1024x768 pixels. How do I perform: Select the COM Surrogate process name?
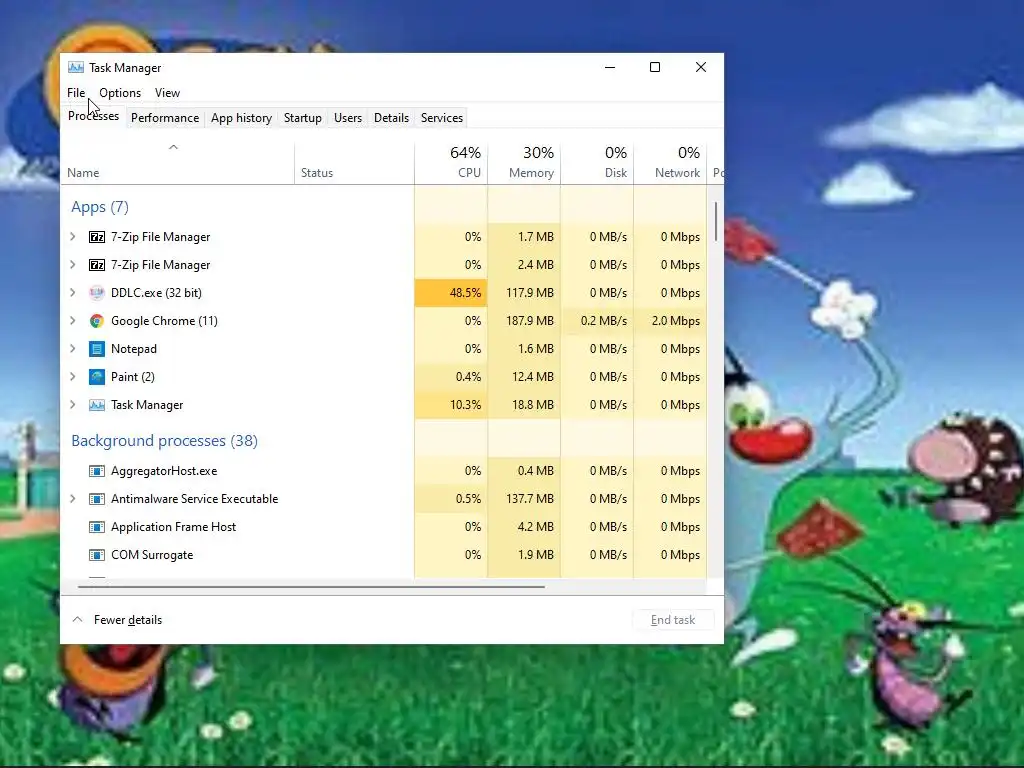click(x=152, y=555)
